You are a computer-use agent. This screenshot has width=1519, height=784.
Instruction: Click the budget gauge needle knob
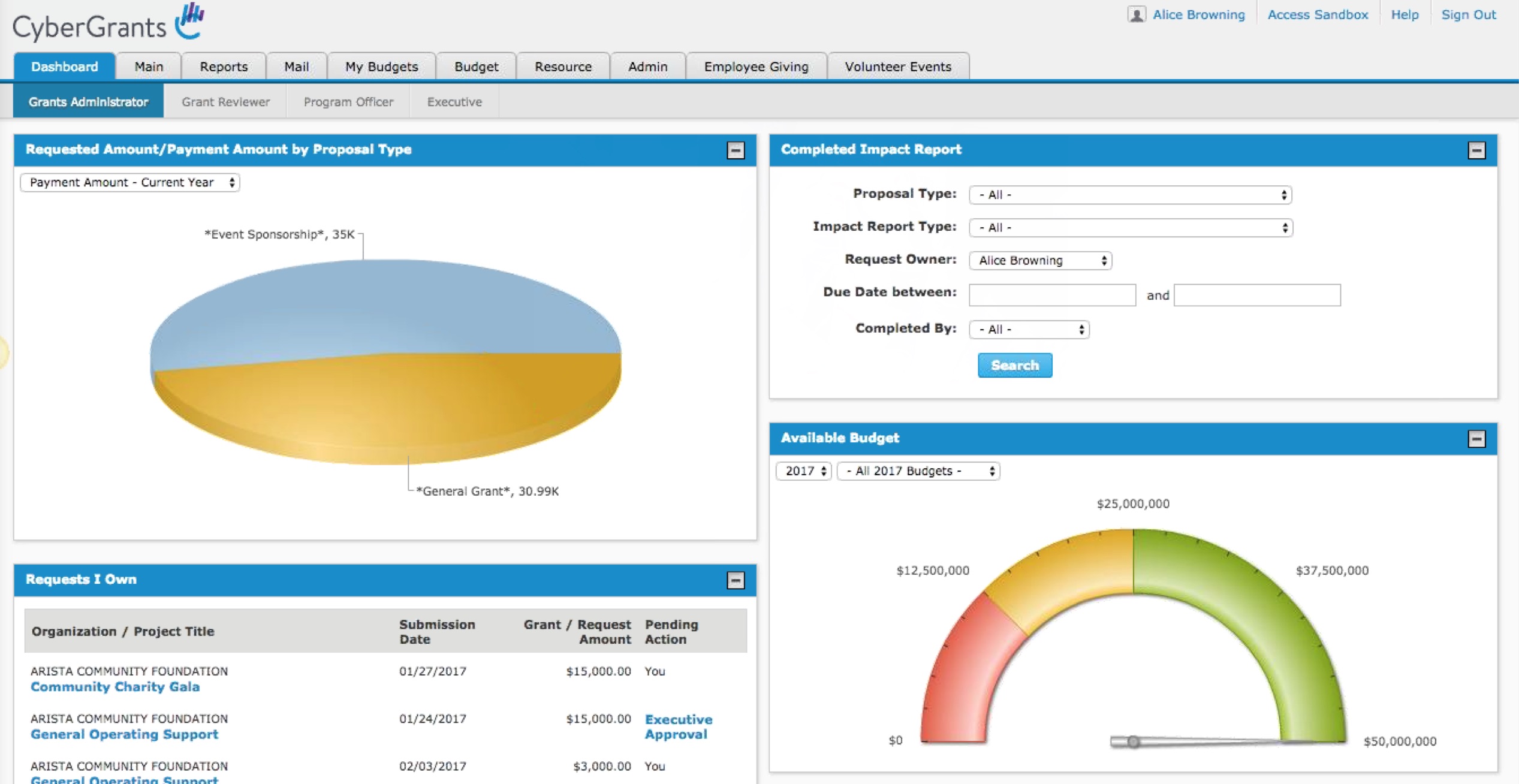(1133, 742)
